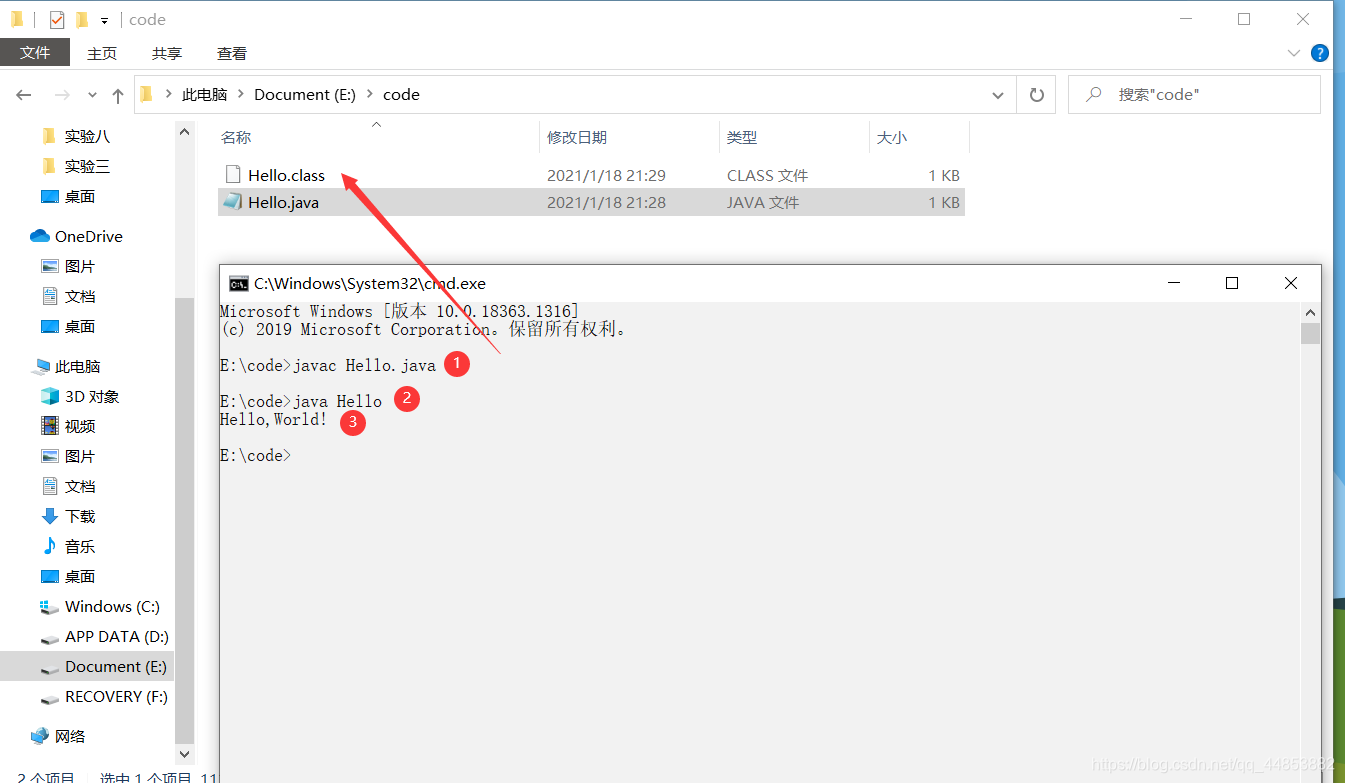This screenshot has width=1345, height=783.
Task: Open the Windows (C:) drive
Action: (x=112, y=606)
